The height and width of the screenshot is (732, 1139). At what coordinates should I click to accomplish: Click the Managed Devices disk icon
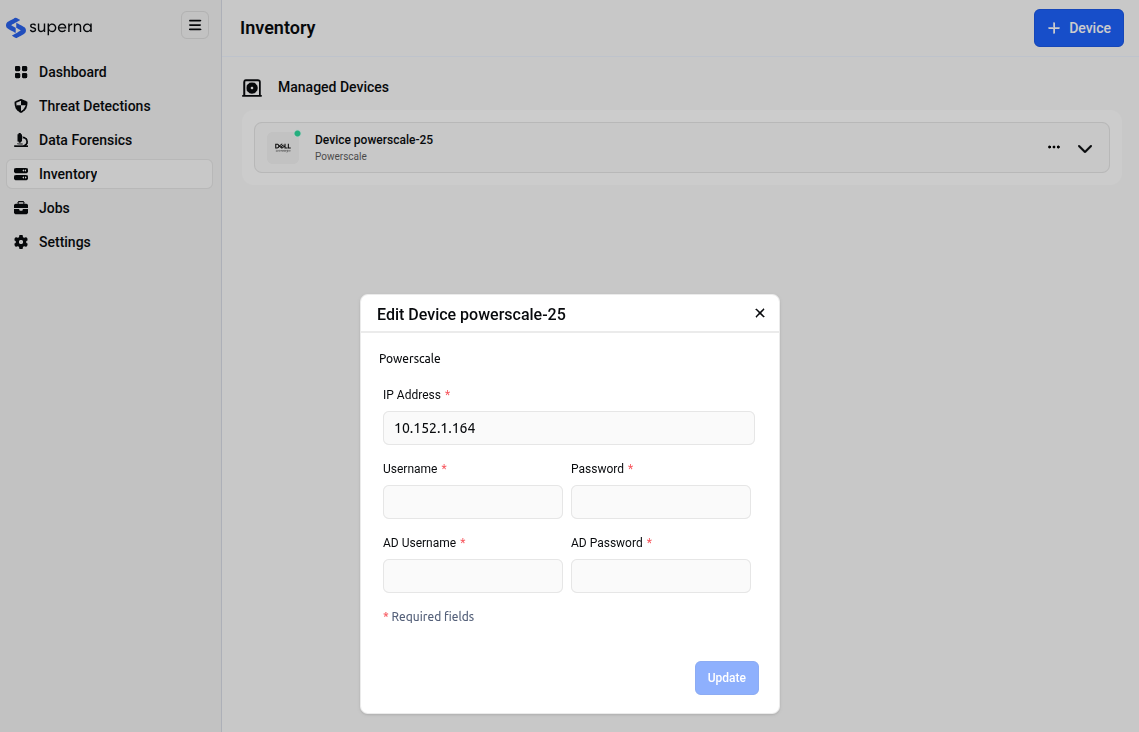click(x=253, y=88)
